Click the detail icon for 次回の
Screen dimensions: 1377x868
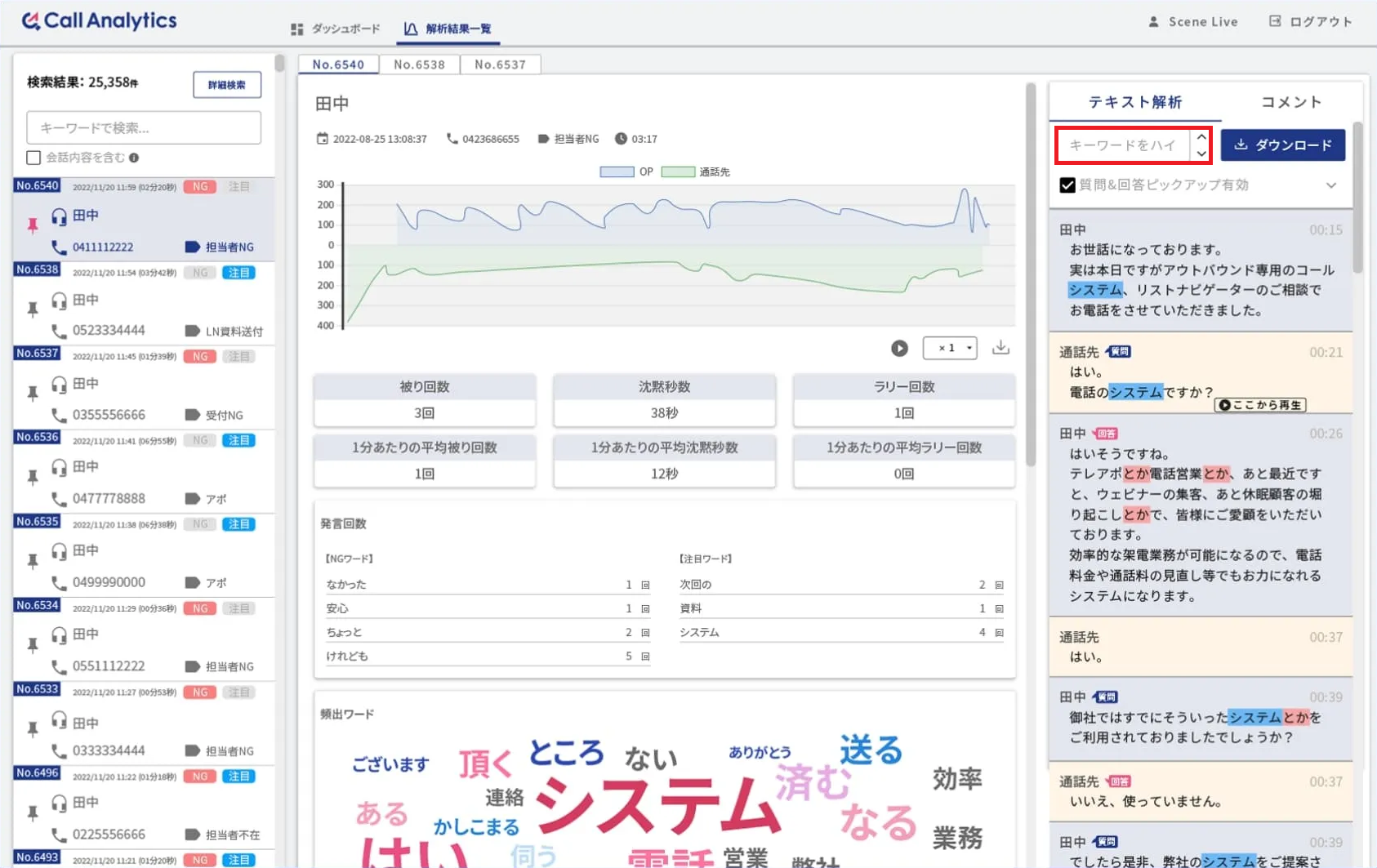point(999,585)
